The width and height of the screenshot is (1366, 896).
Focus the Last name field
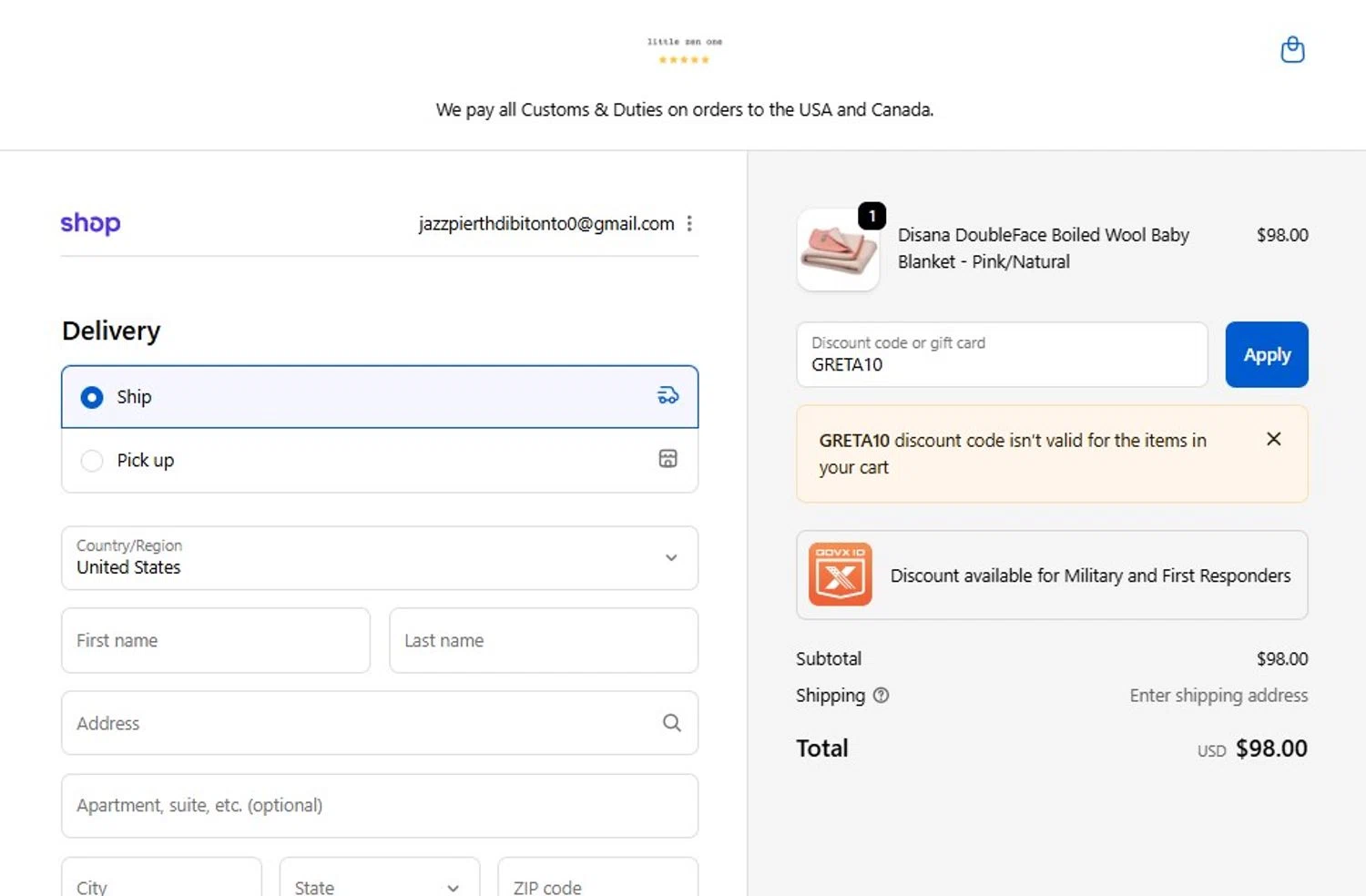544,640
